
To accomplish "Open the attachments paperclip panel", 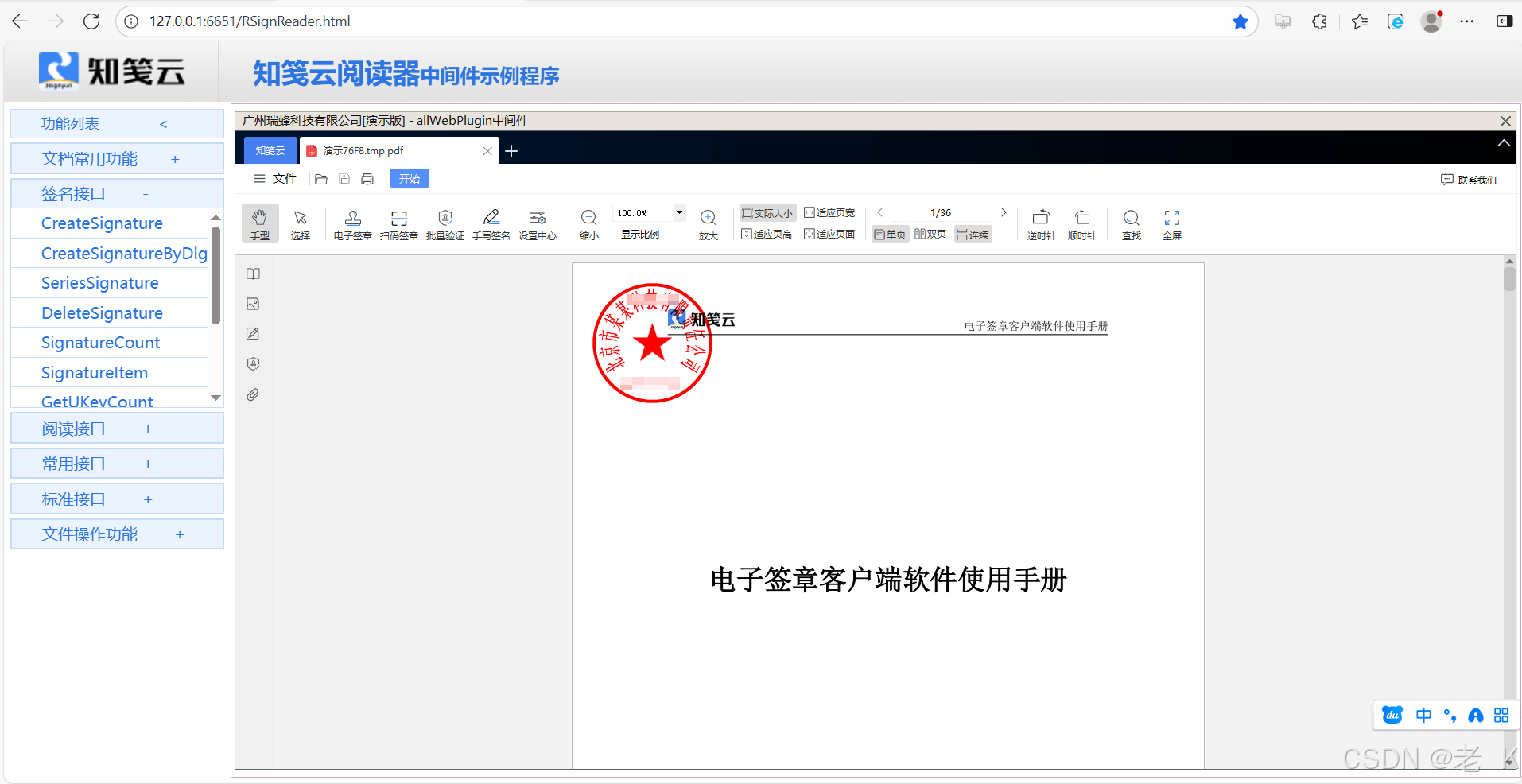I will [x=253, y=394].
